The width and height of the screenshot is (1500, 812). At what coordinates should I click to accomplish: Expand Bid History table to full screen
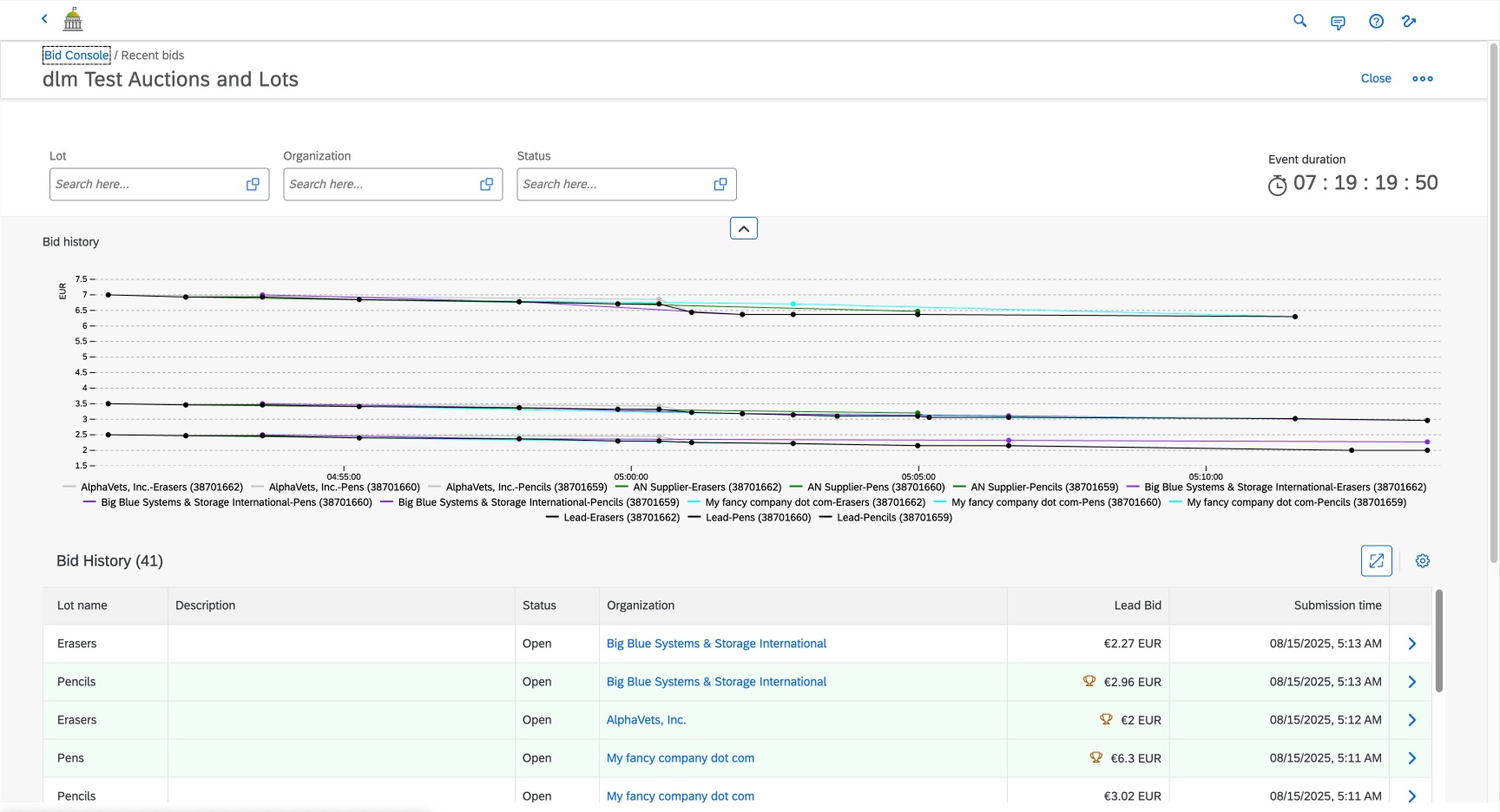tap(1376, 560)
